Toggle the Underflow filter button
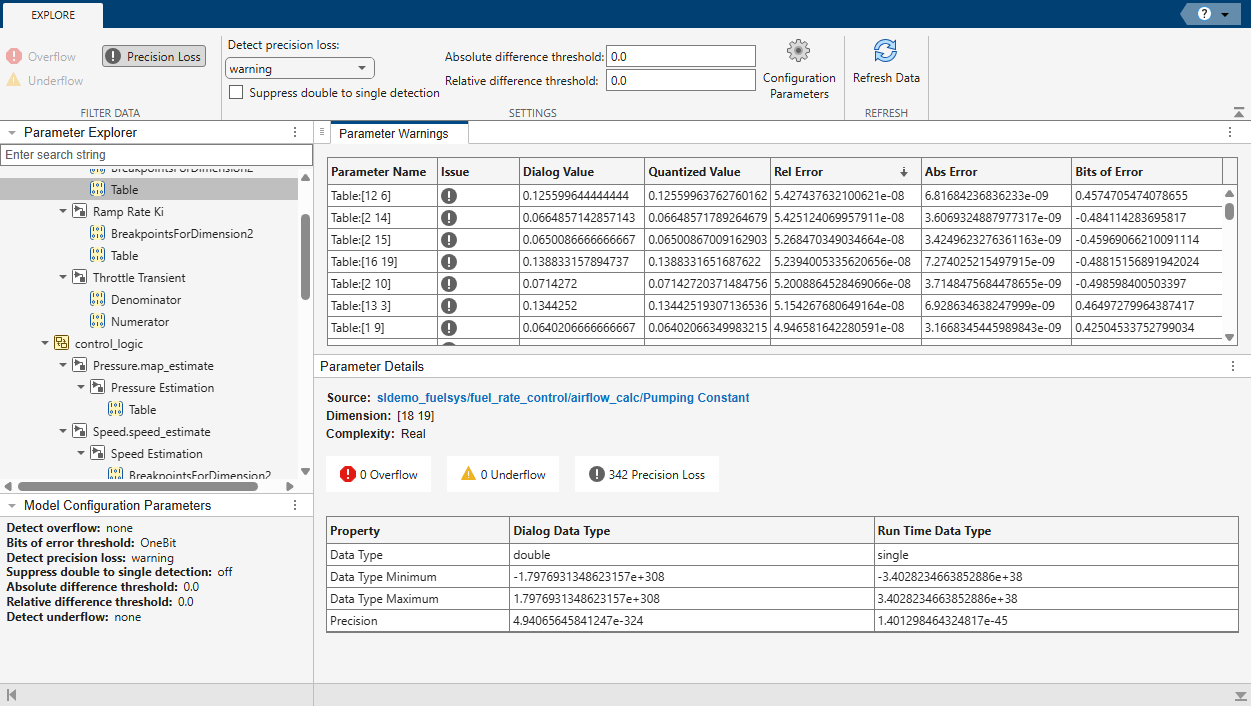This screenshot has width=1251, height=706. (45, 81)
